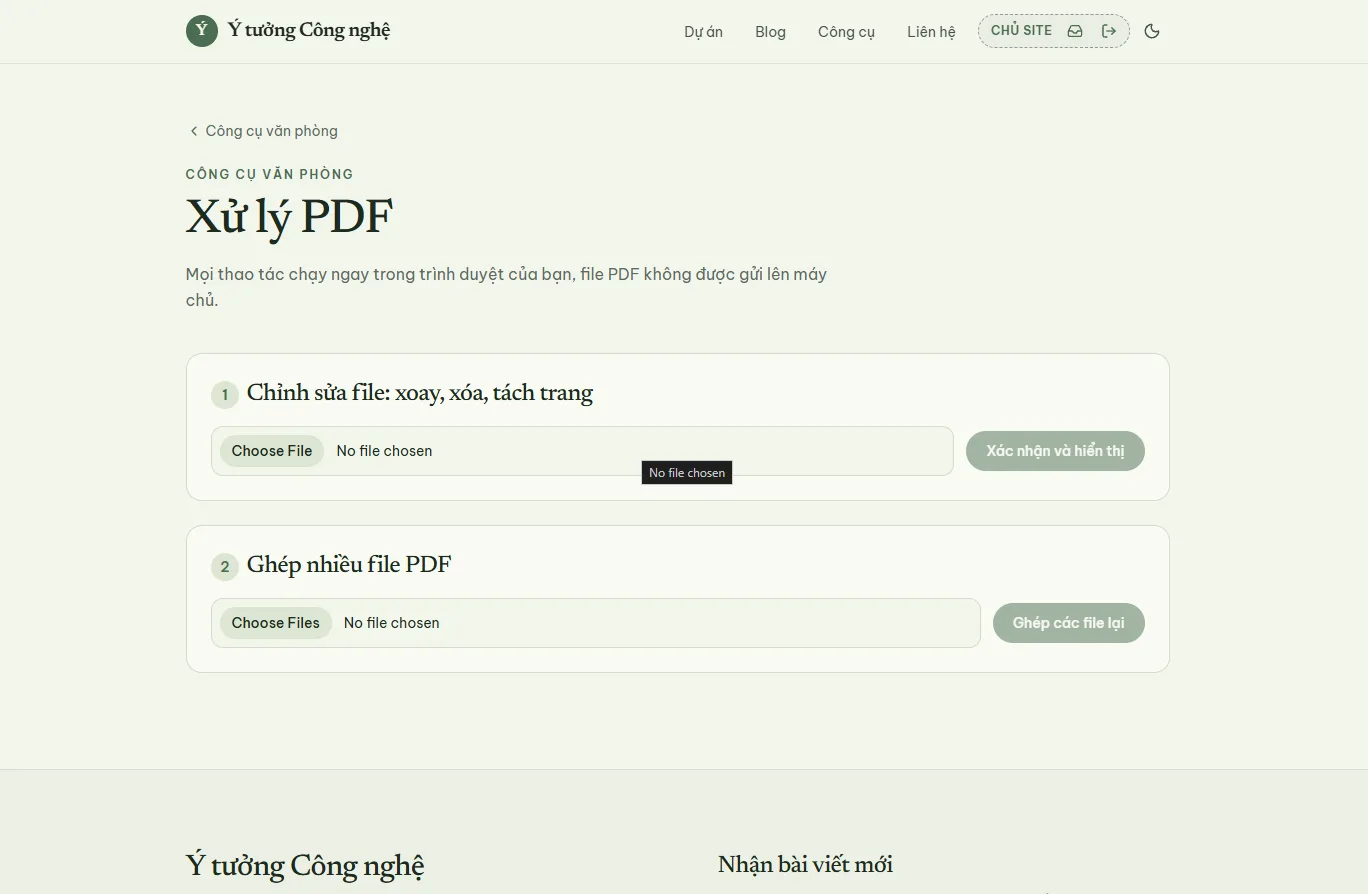The width and height of the screenshot is (1368, 894).
Task: Open the inbox tray icon in header
Action: coord(1075,31)
